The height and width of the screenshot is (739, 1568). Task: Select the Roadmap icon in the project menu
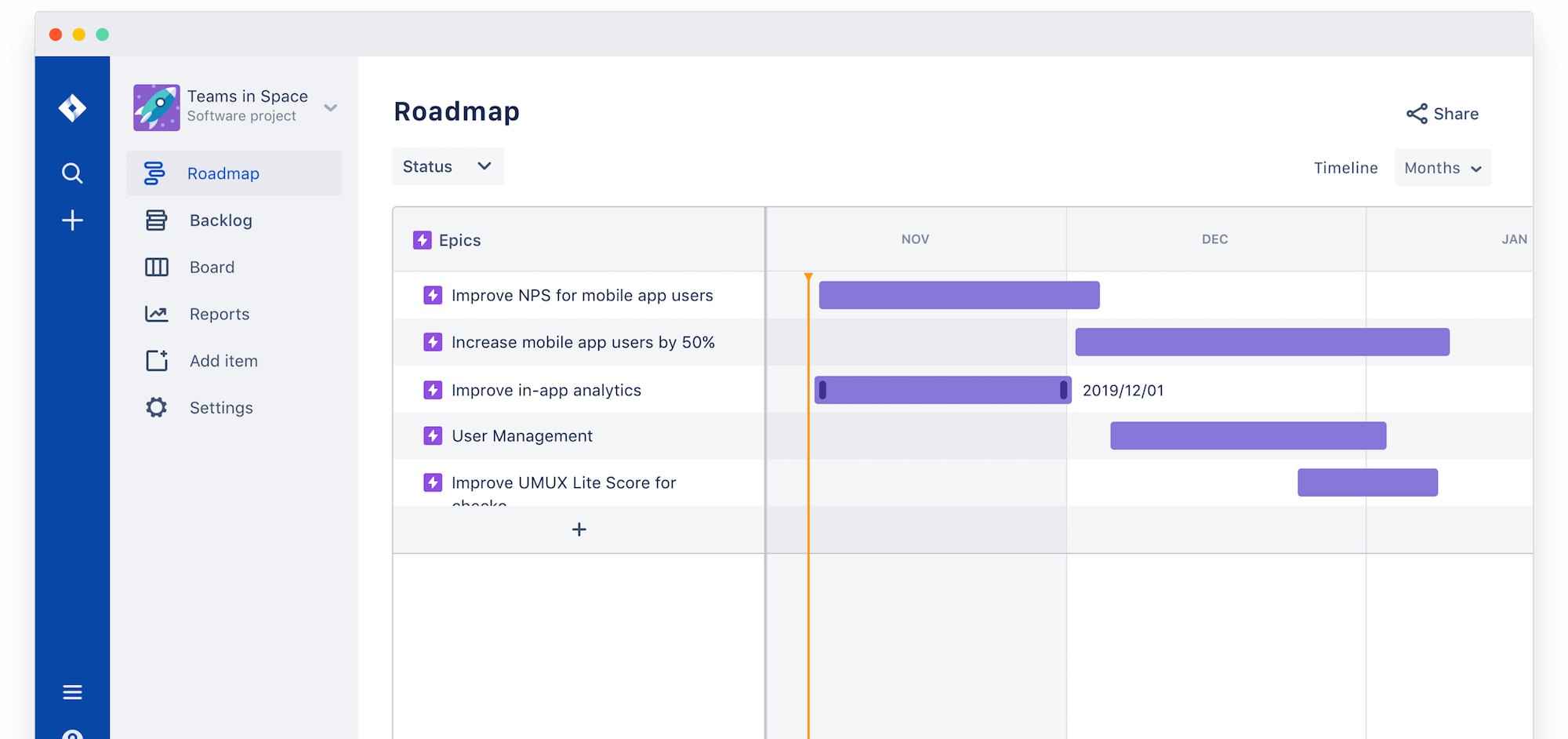point(155,173)
